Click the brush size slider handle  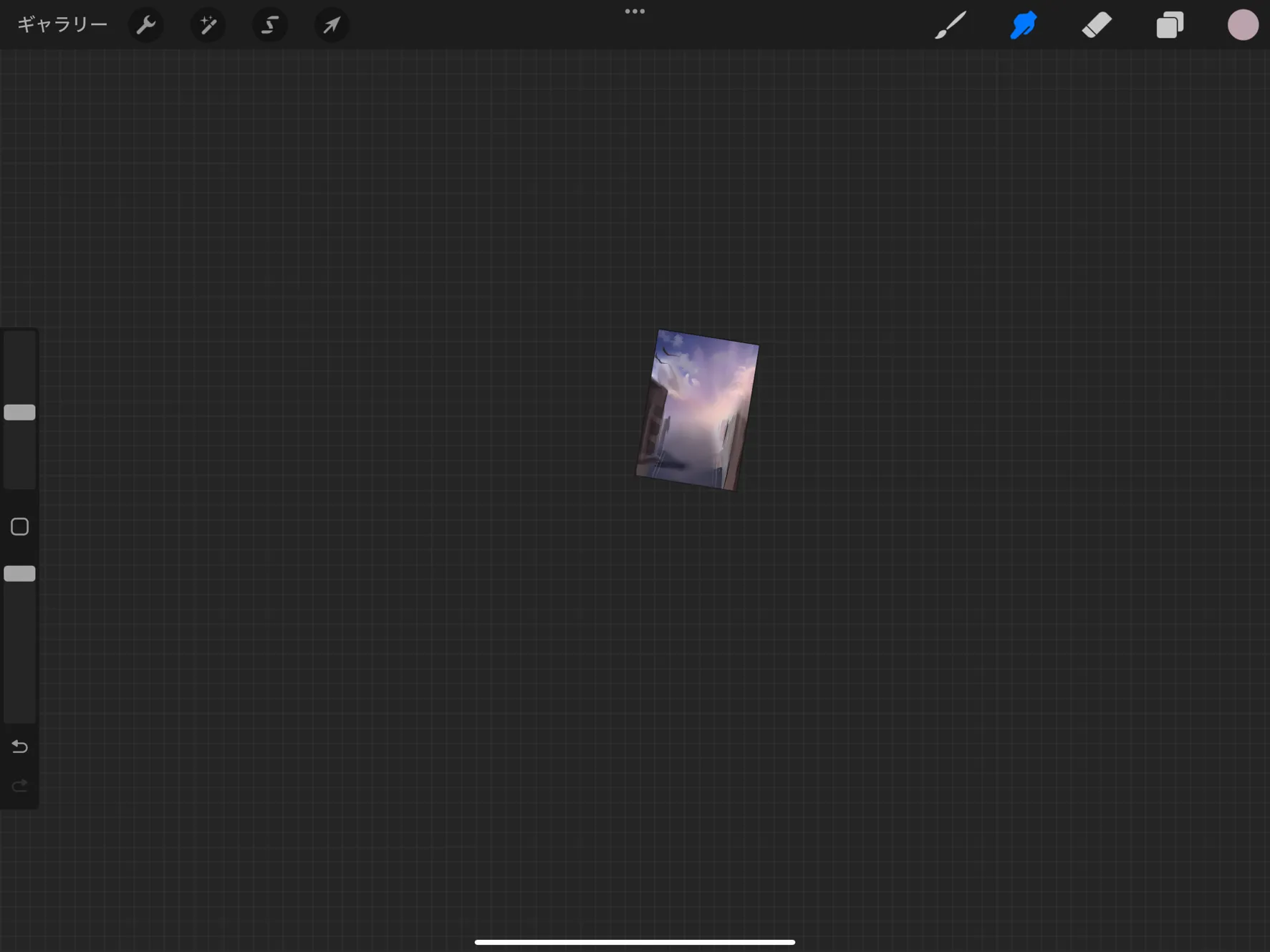(19, 412)
